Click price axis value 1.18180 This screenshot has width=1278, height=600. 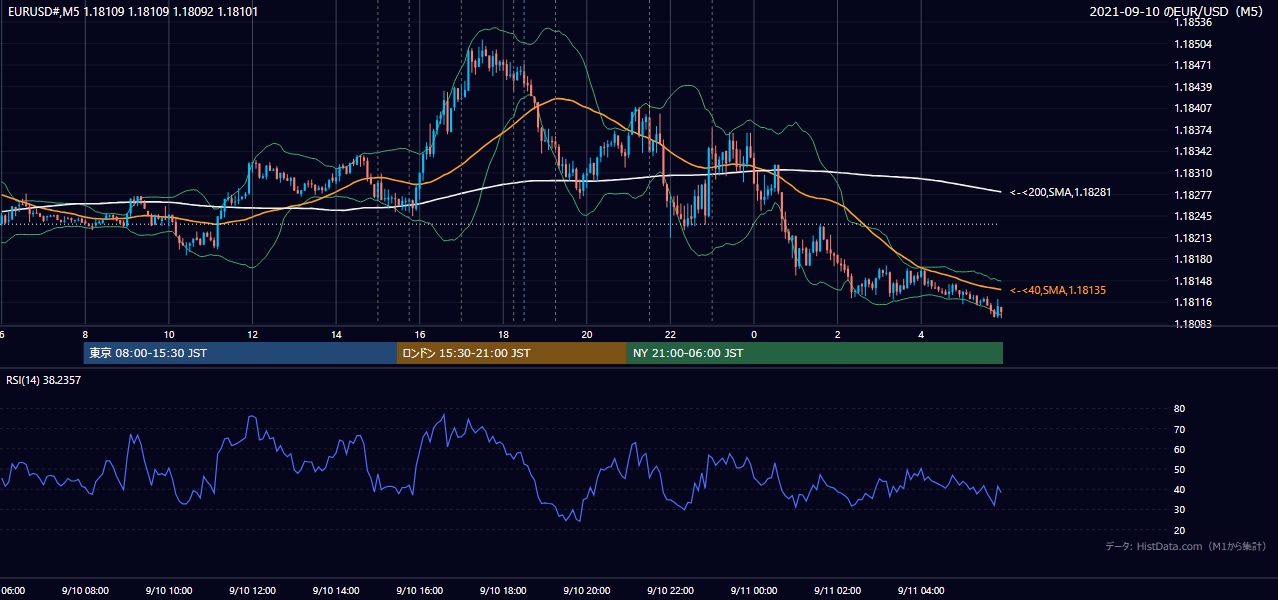pyautogui.click(x=1194, y=259)
